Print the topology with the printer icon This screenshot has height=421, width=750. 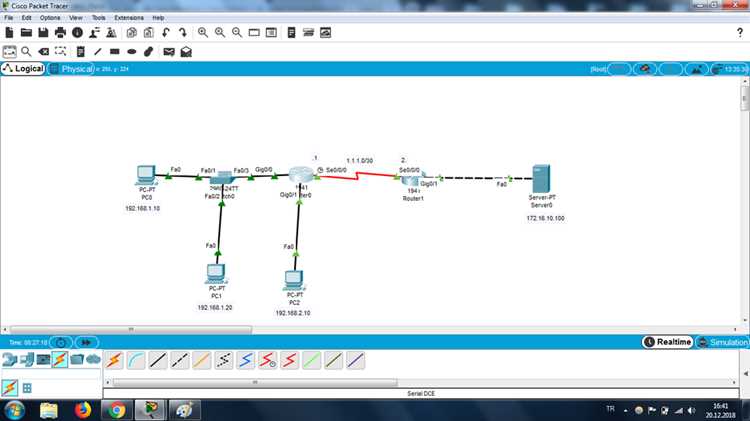click(60, 33)
